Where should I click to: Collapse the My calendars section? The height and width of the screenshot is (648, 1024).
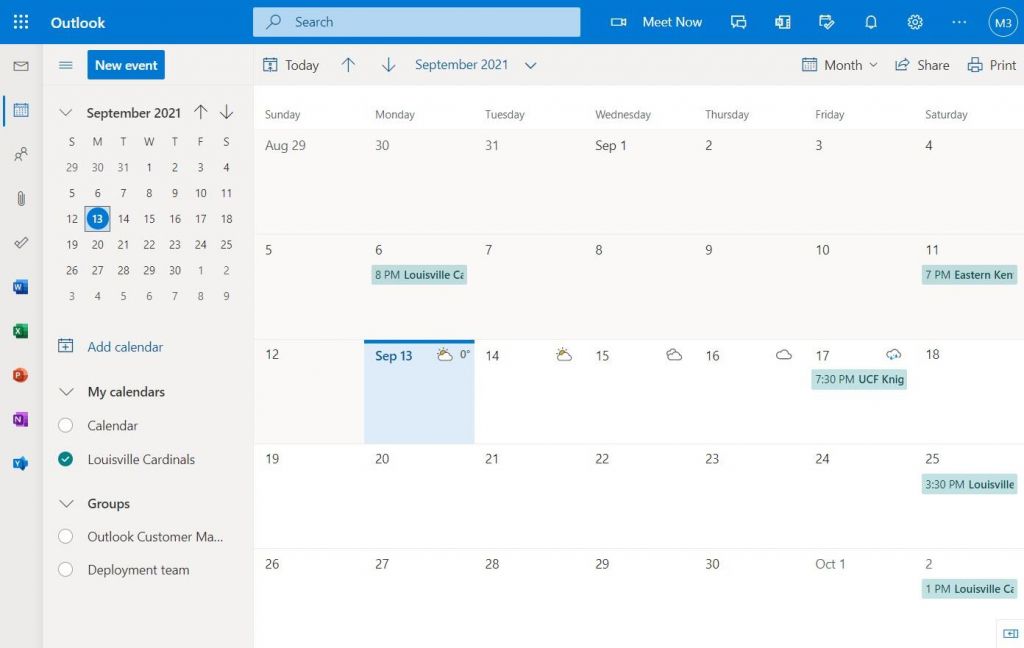click(66, 391)
